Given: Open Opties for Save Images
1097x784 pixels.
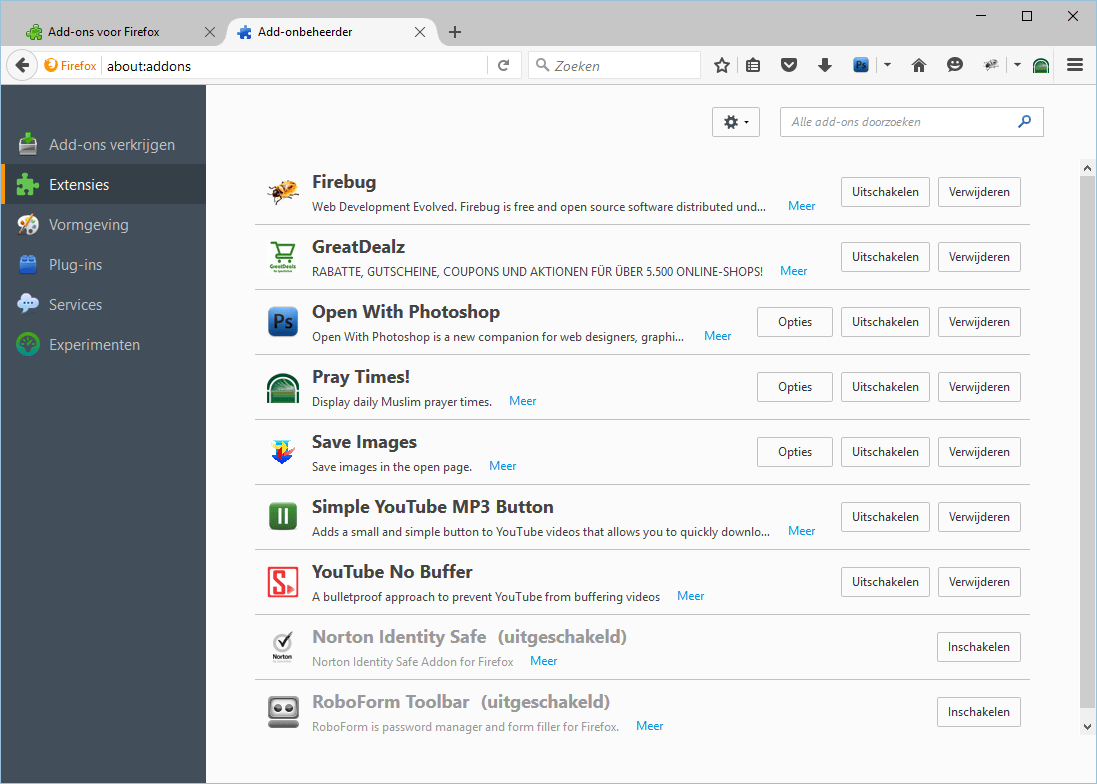Looking at the screenshot, I should 794,451.
